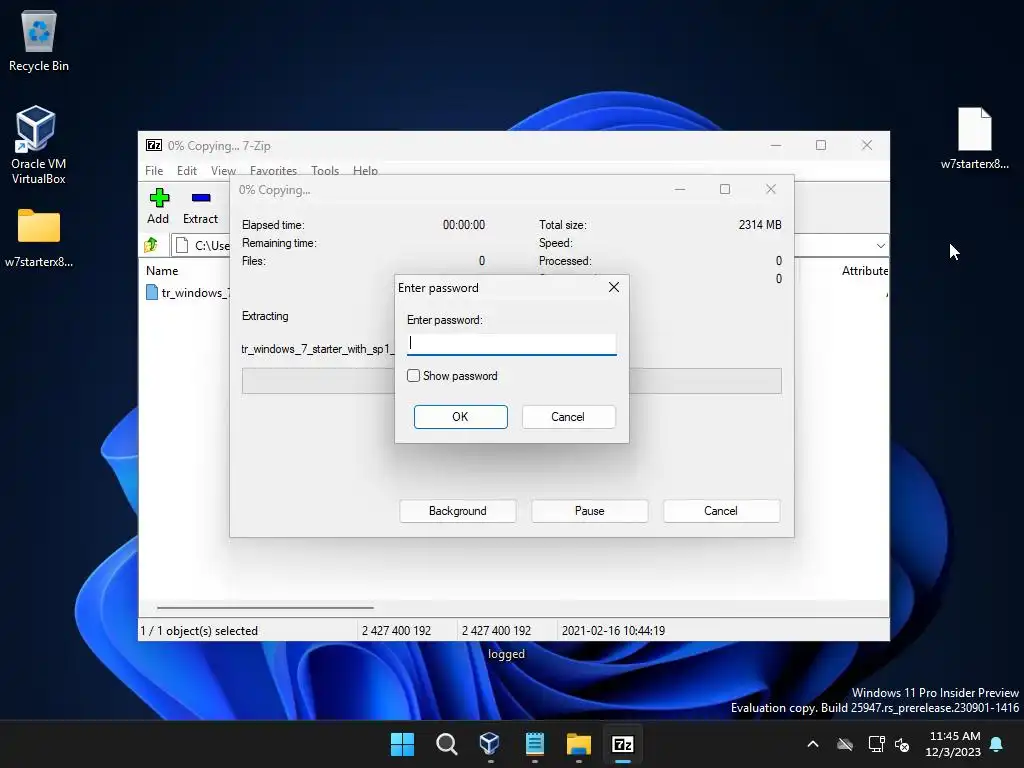Open the Help menu in 7-Zip
This screenshot has height=768, width=1024.
click(x=365, y=170)
